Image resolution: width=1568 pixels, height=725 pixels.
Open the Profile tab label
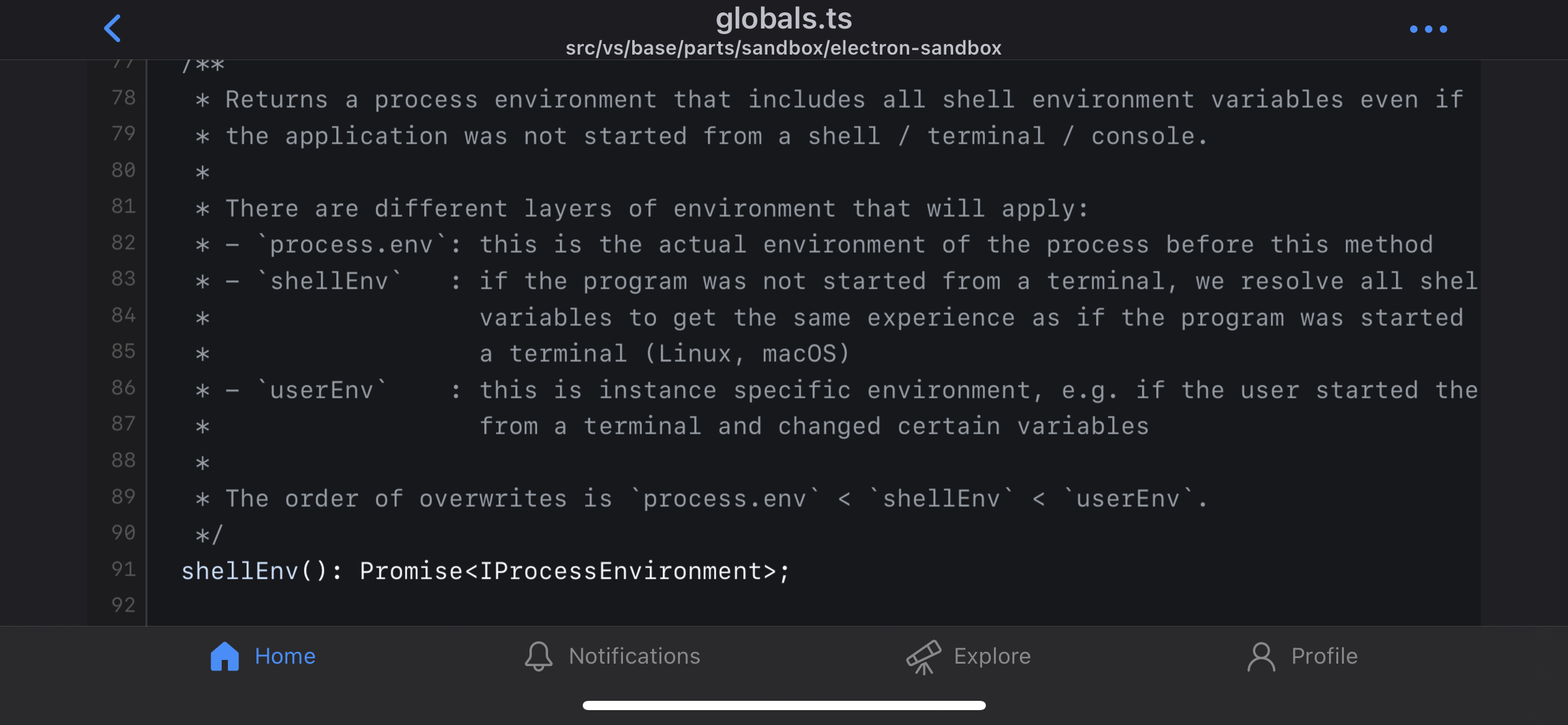(x=1323, y=656)
